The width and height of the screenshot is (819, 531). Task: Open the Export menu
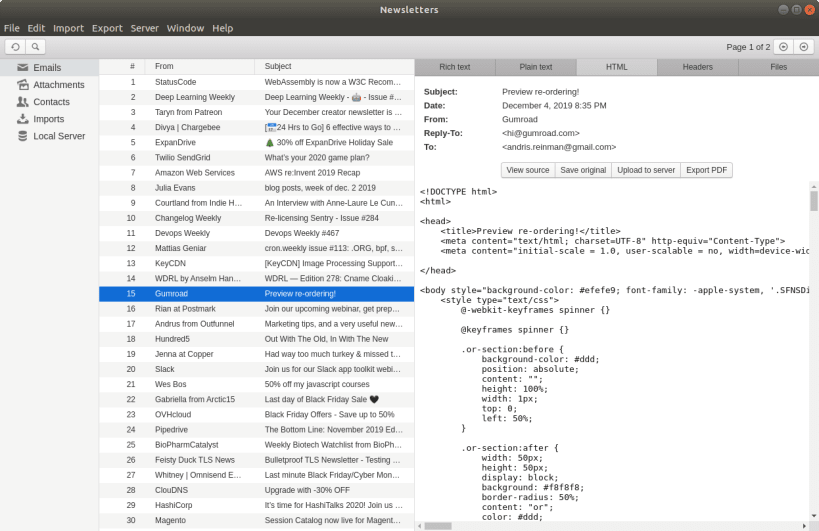[107, 28]
